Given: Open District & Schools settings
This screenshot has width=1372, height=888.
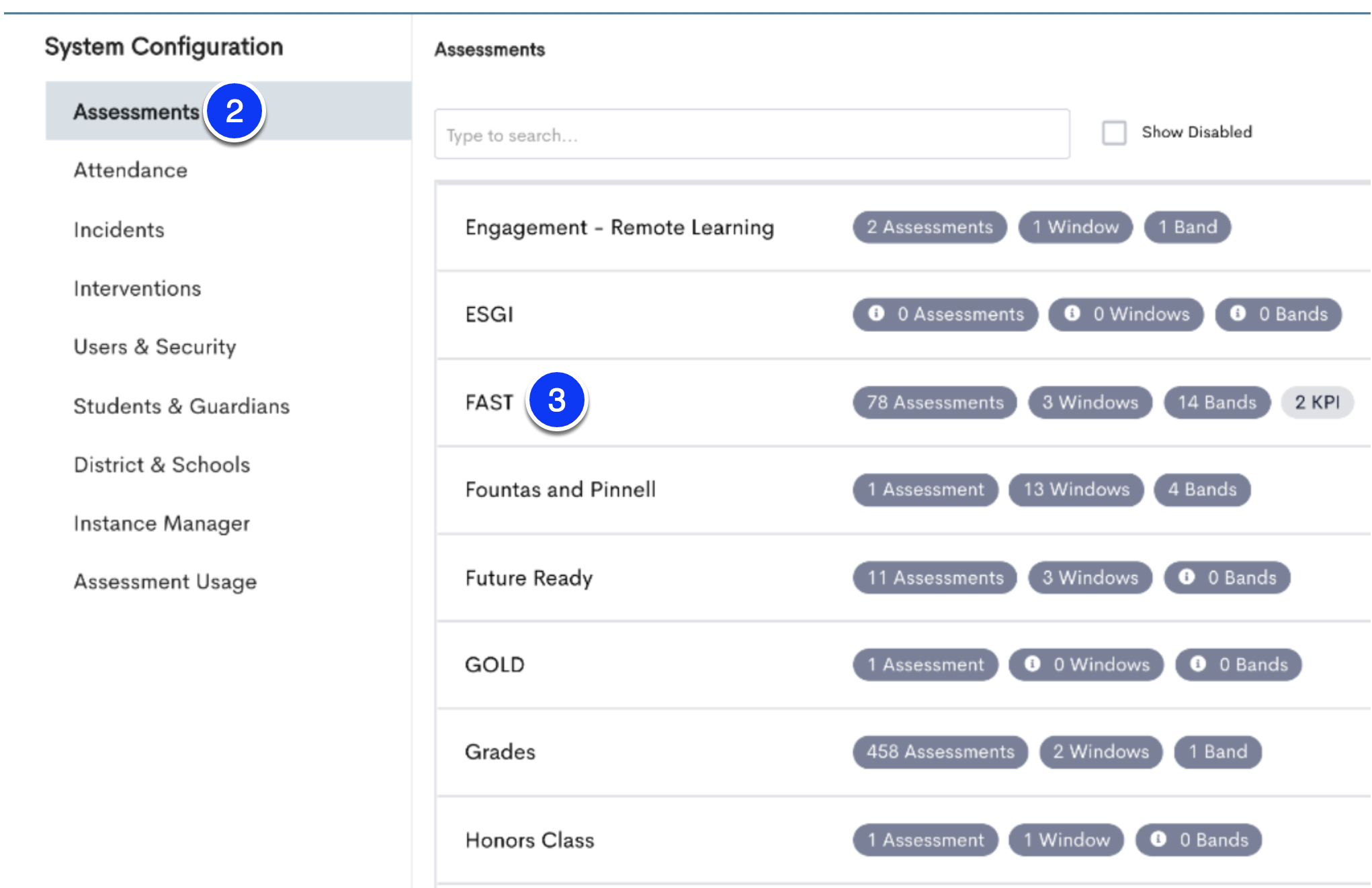Looking at the screenshot, I should coord(162,464).
